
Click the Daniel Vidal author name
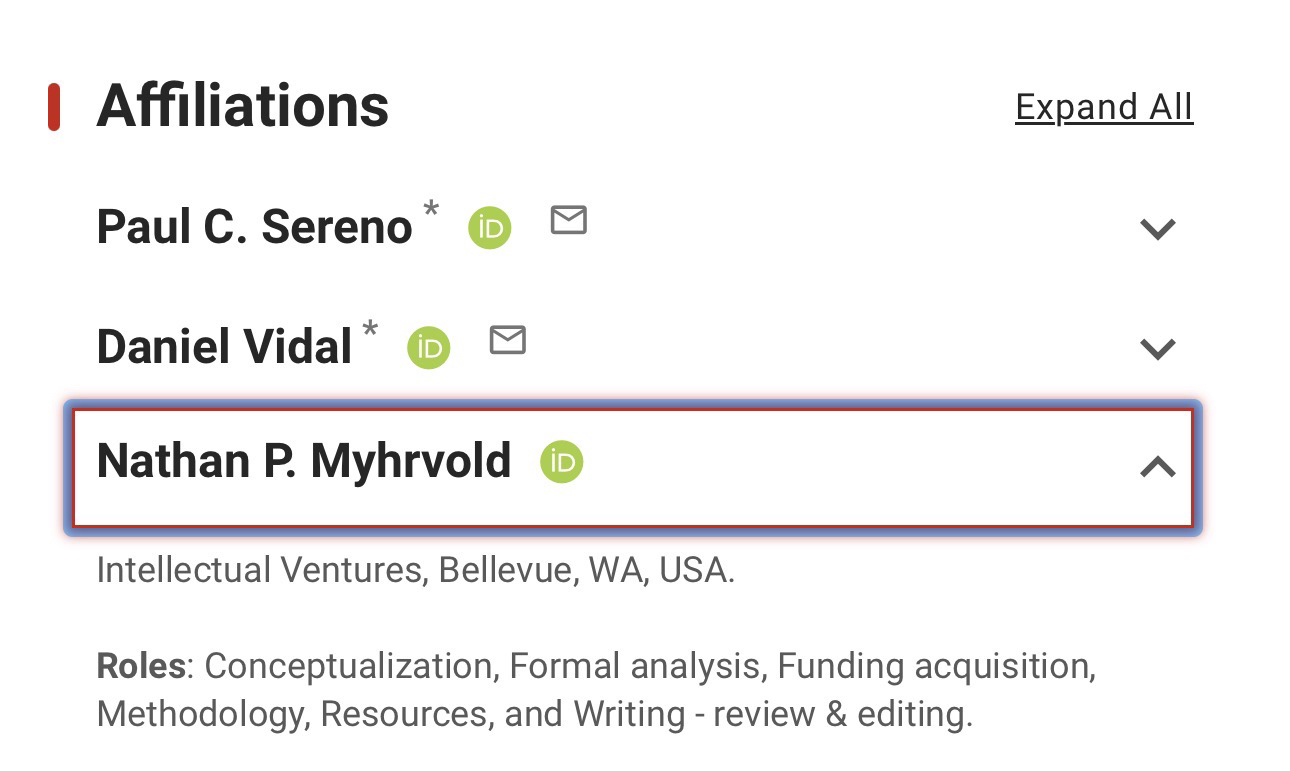[224, 347]
